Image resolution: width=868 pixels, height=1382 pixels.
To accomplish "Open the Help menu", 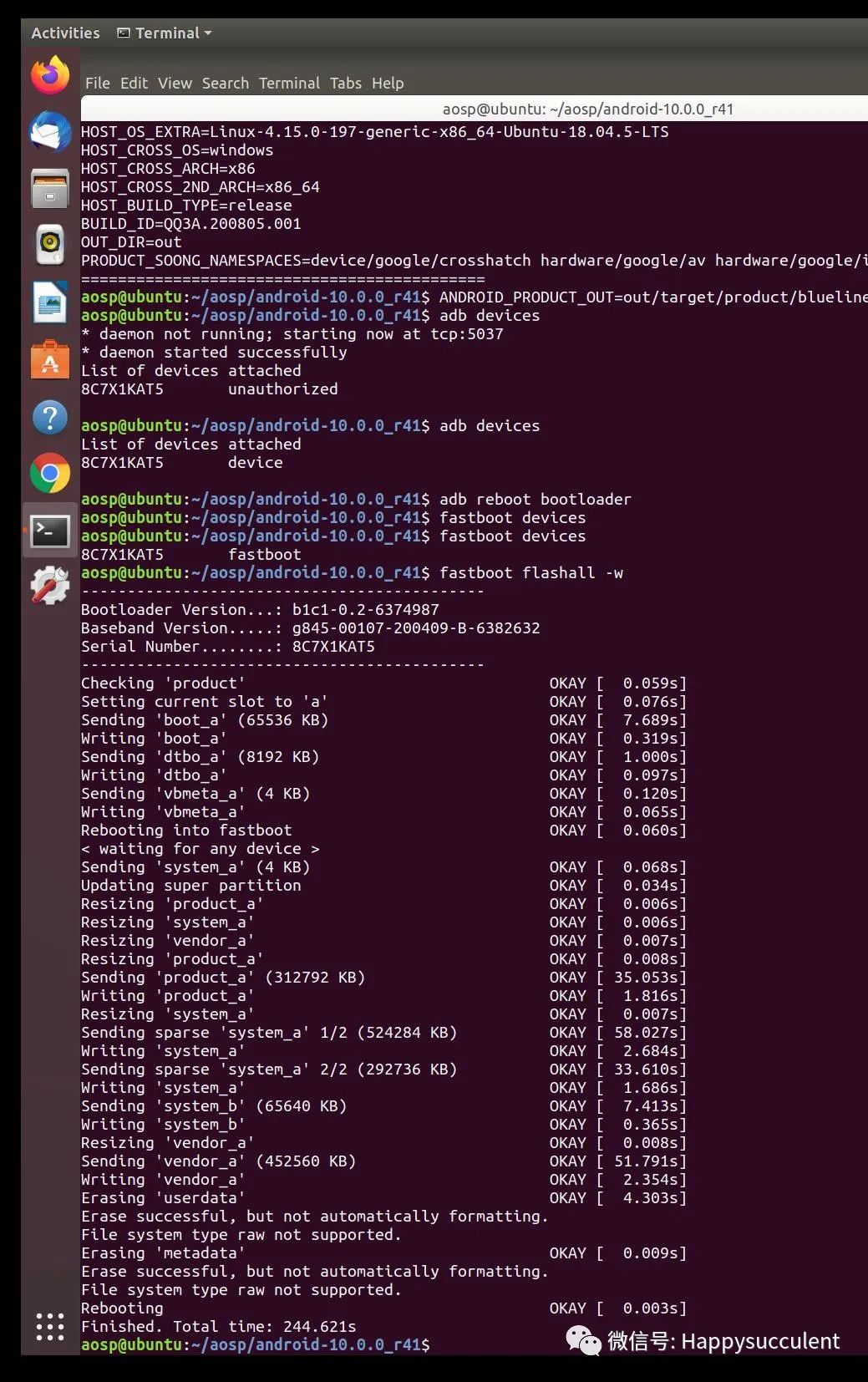I will [388, 83].
